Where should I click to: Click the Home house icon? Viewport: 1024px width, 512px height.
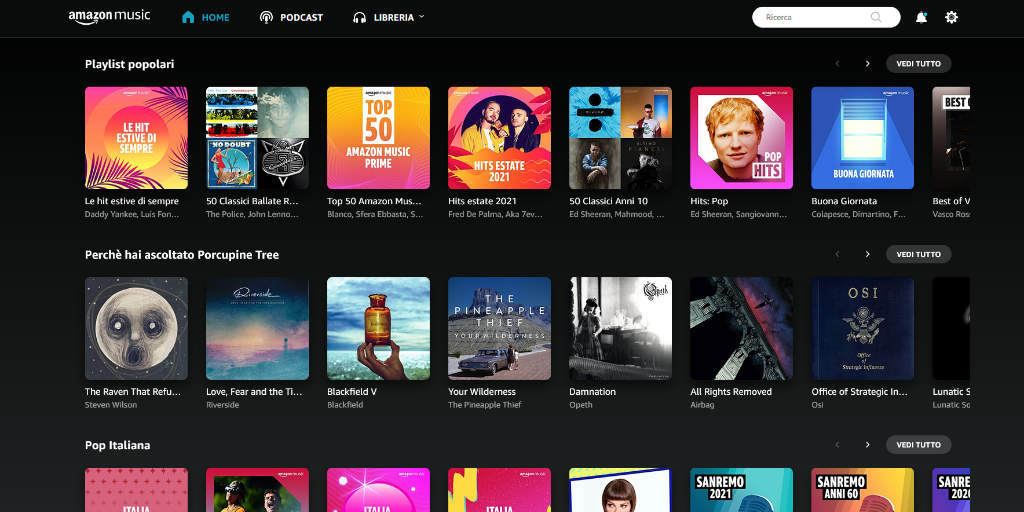pos(188,17)
